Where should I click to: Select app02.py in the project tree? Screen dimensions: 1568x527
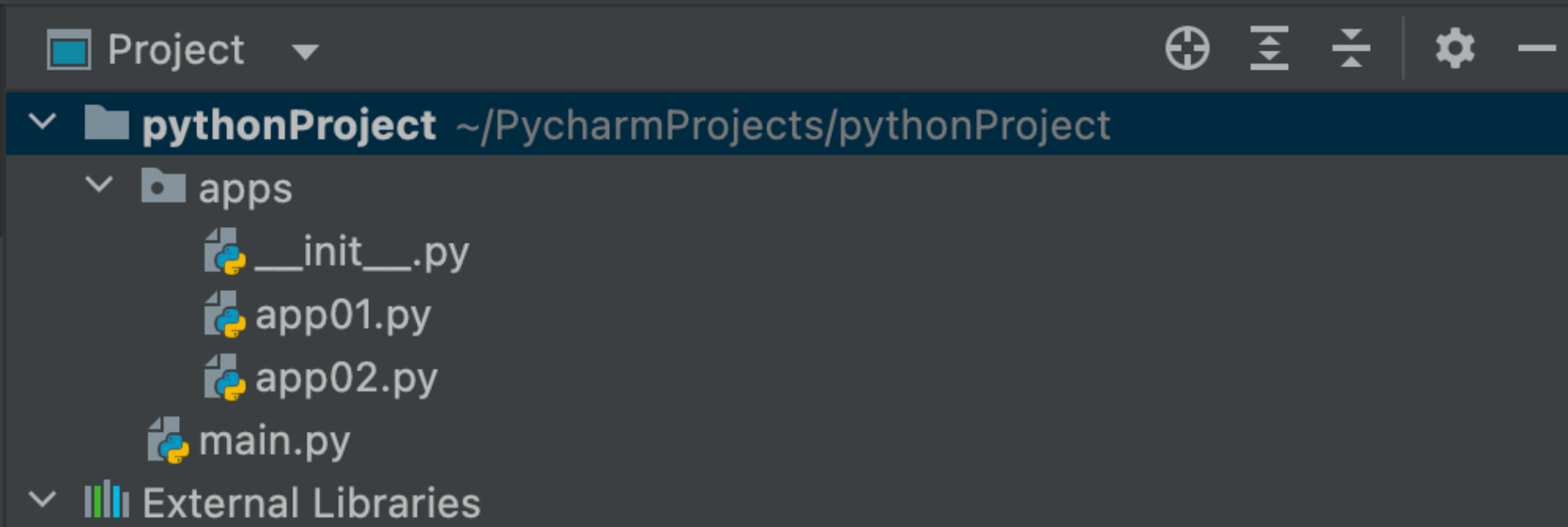click(346, 378)
